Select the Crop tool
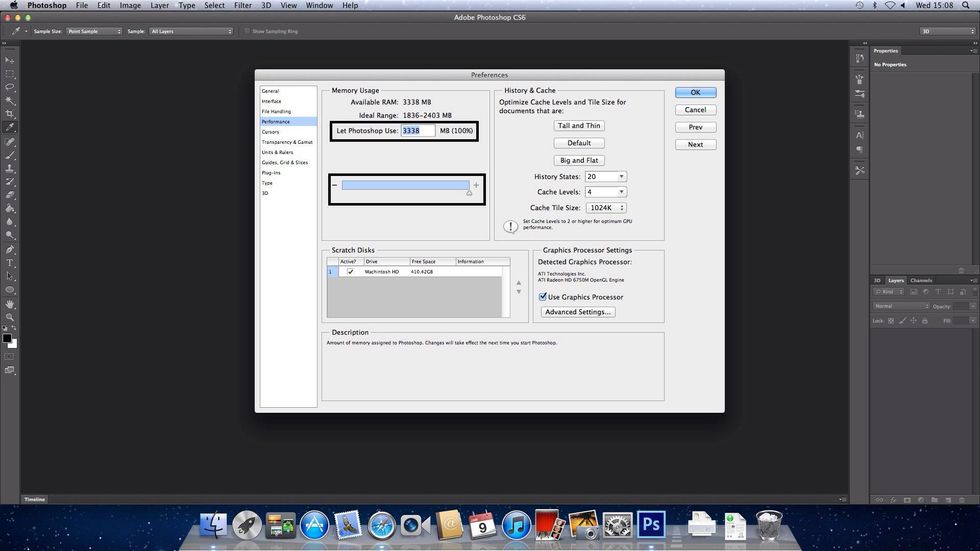Screen dimensions: 980x551 tap(10, 114)
